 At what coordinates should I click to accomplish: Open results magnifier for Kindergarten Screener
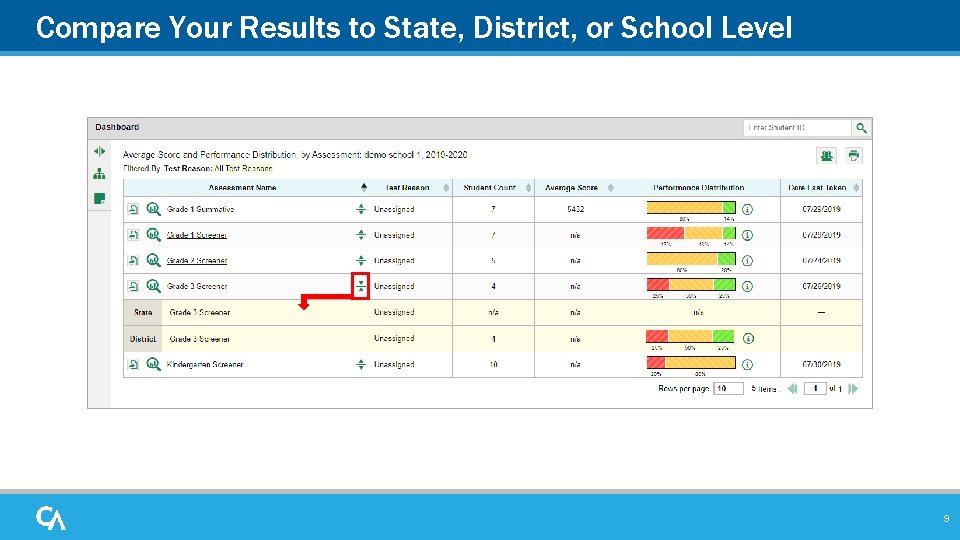(x=153, y=365)
